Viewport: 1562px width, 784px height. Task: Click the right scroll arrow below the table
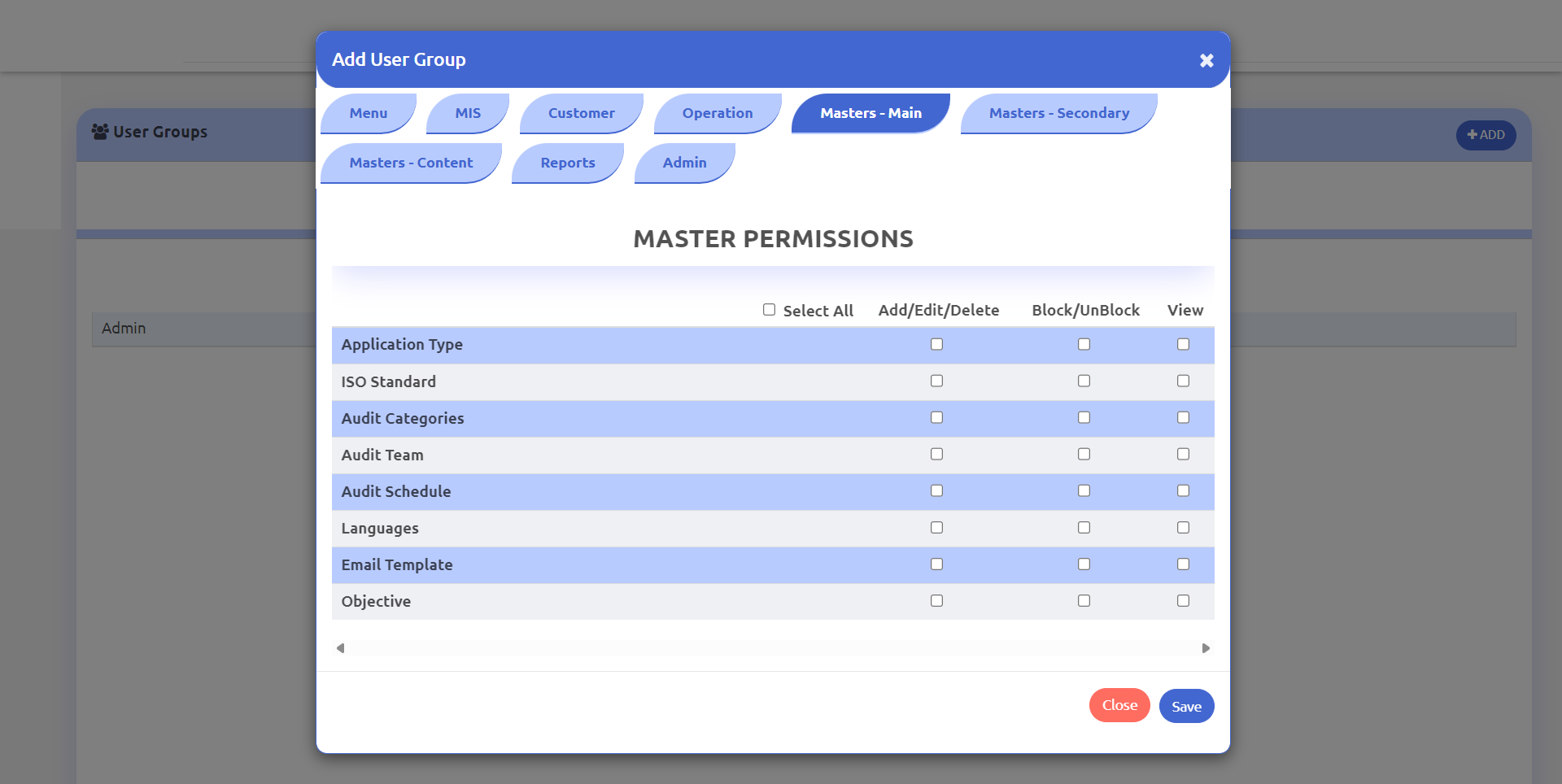(x=1206, y=647)
